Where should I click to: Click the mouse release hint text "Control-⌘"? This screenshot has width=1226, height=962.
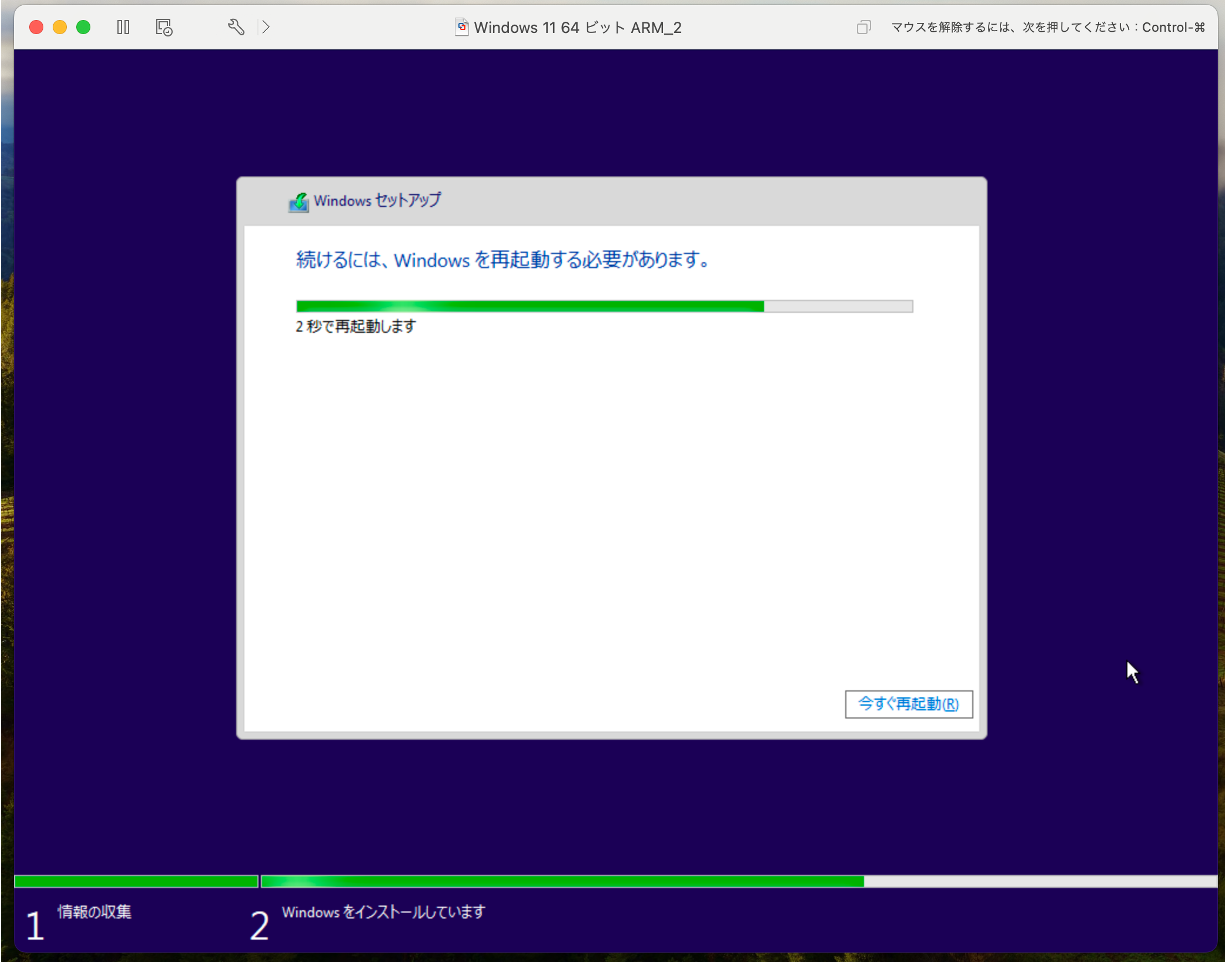1174,28
